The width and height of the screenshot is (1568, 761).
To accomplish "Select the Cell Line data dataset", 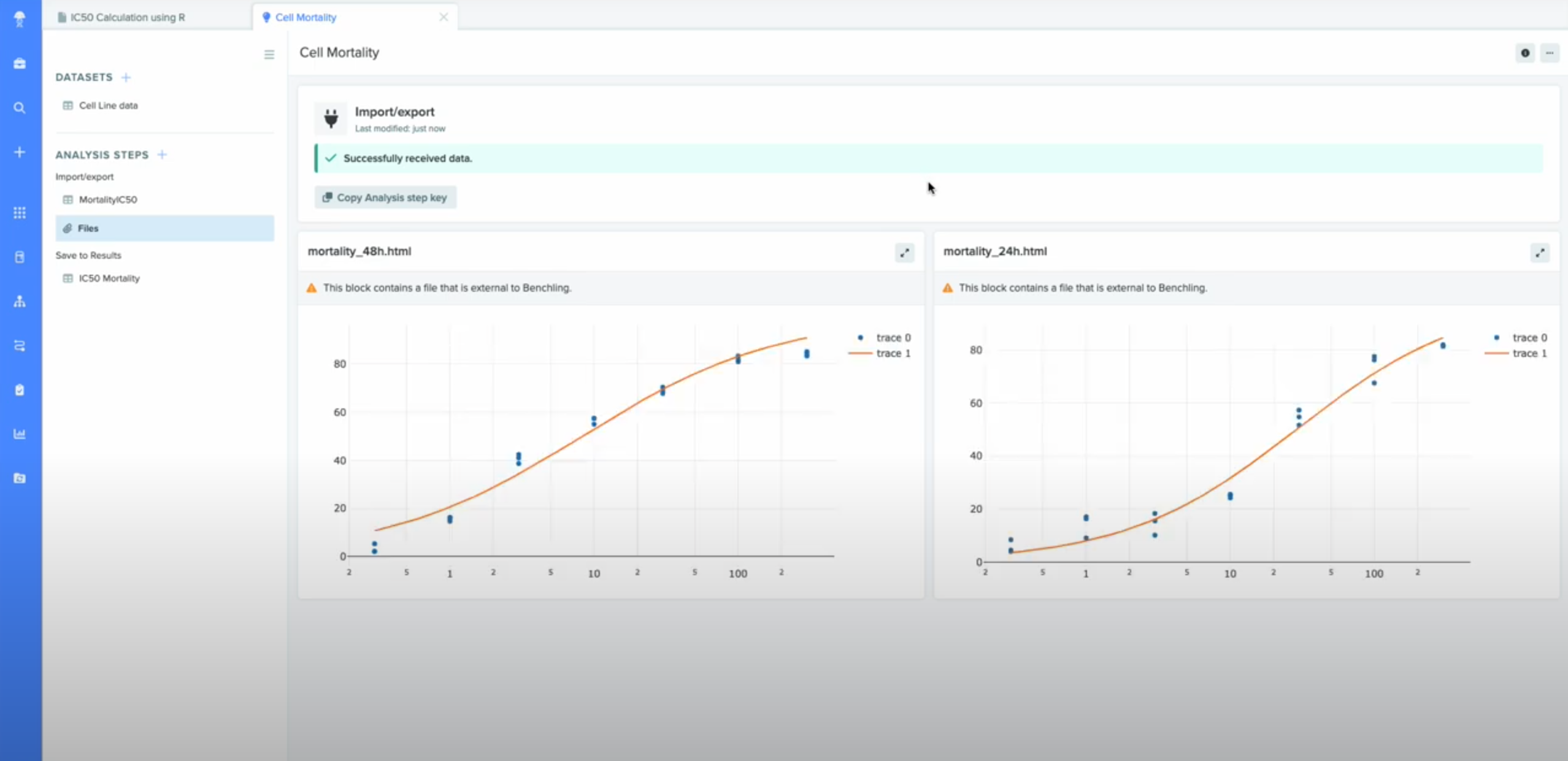I will tap(108, 105).
